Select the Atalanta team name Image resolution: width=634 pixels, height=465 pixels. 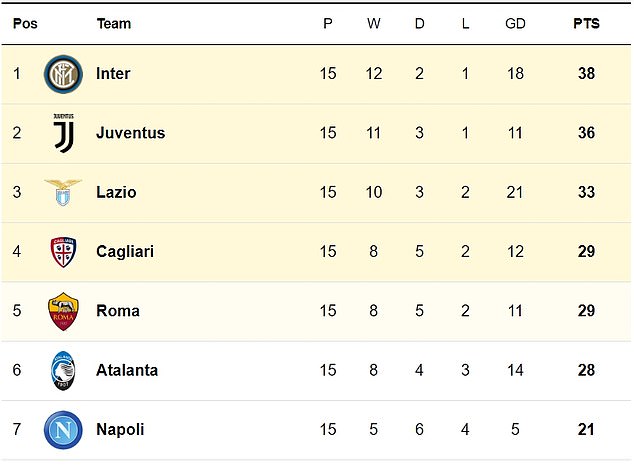127,370
